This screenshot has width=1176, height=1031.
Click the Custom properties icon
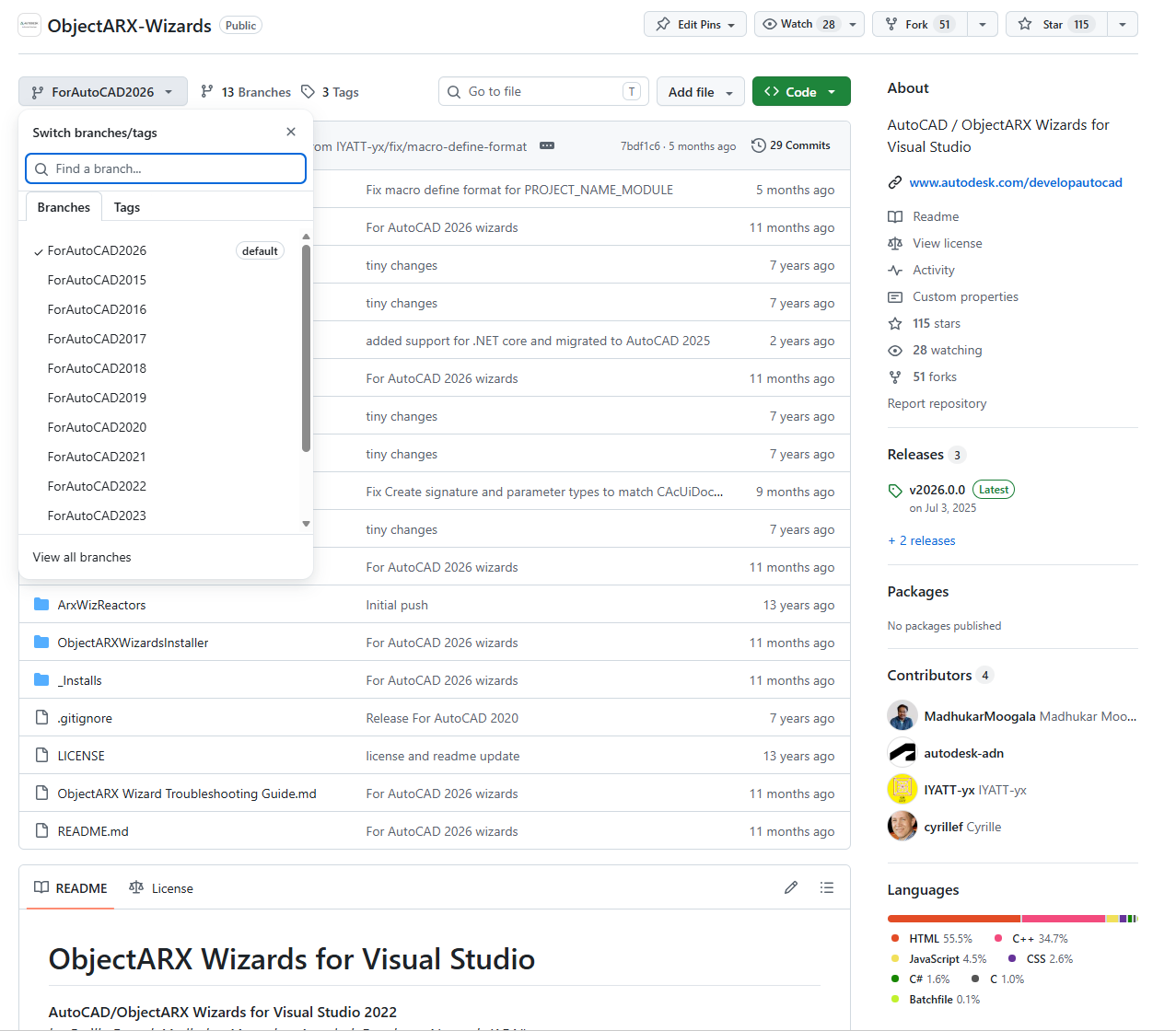895,296
